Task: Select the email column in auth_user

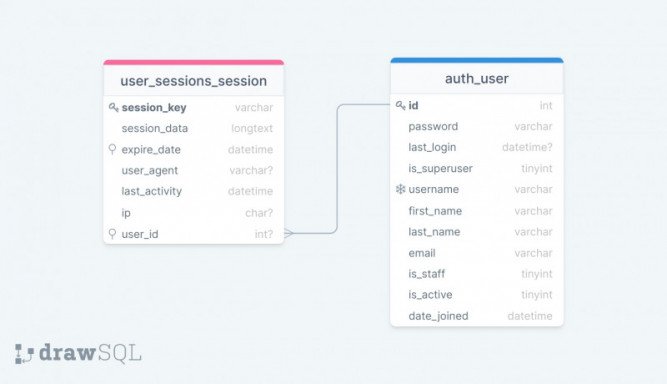Action: pyautogui.click(x=477, y=253)
